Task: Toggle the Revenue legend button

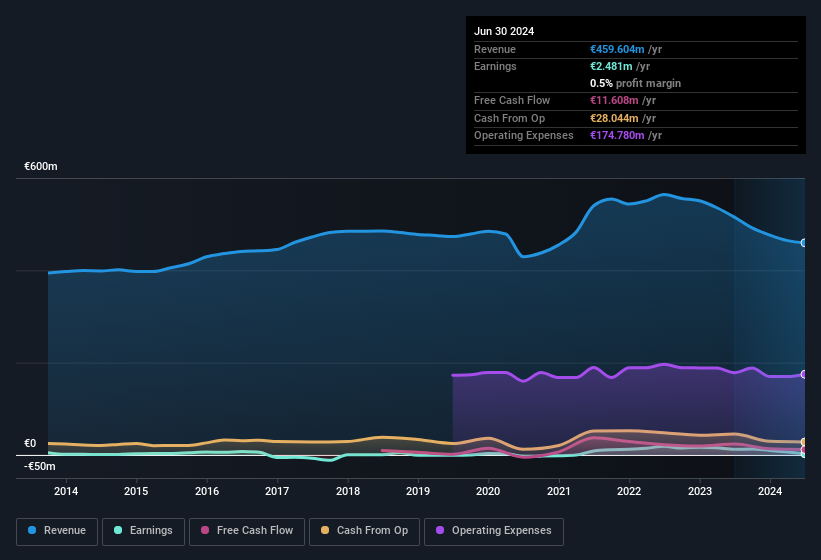Action: [x=57, y=531]
